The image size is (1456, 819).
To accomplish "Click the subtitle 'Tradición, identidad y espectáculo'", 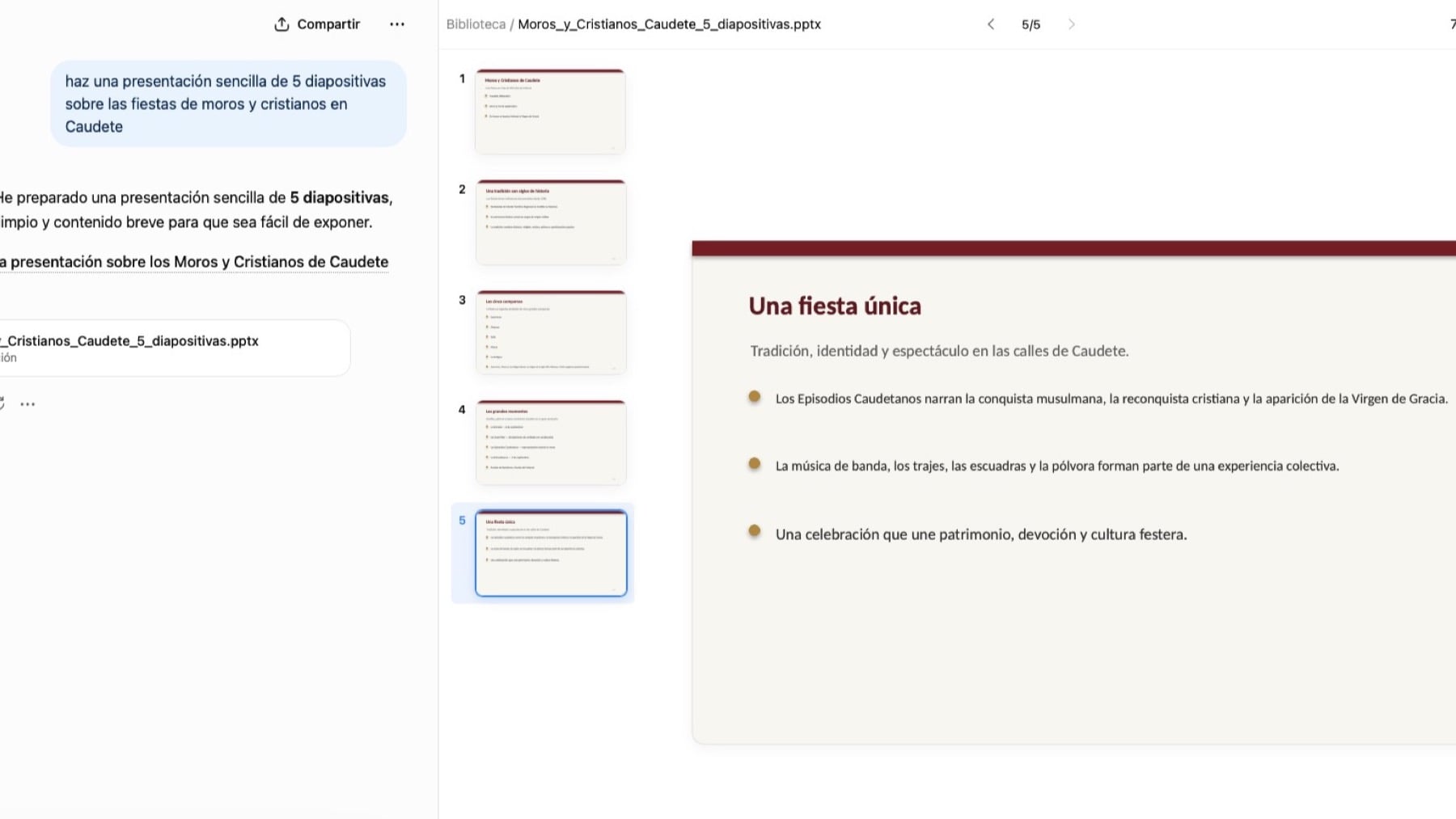I will (x=938, y=351).
